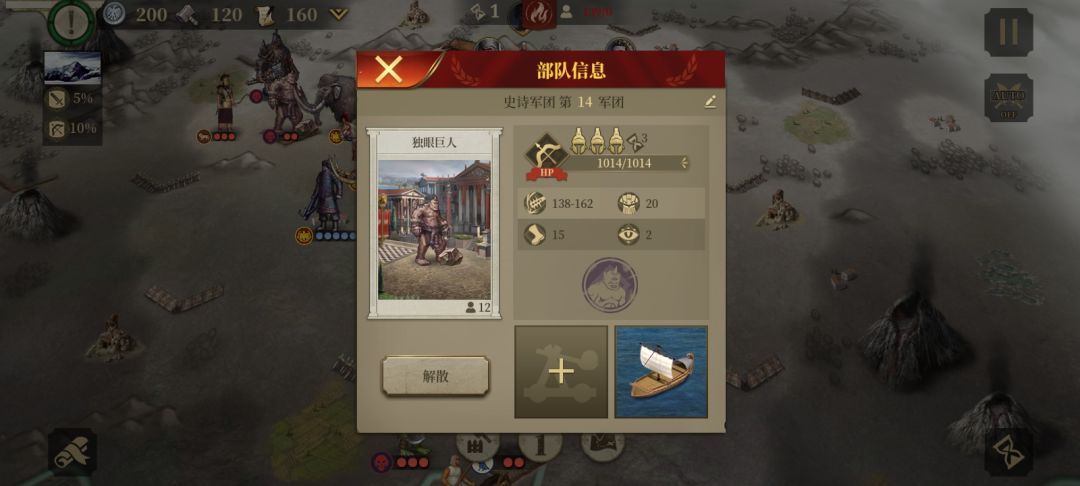Adjust HP using the stepper arrows
This screenshot has height=486, width=1080.
684,163
